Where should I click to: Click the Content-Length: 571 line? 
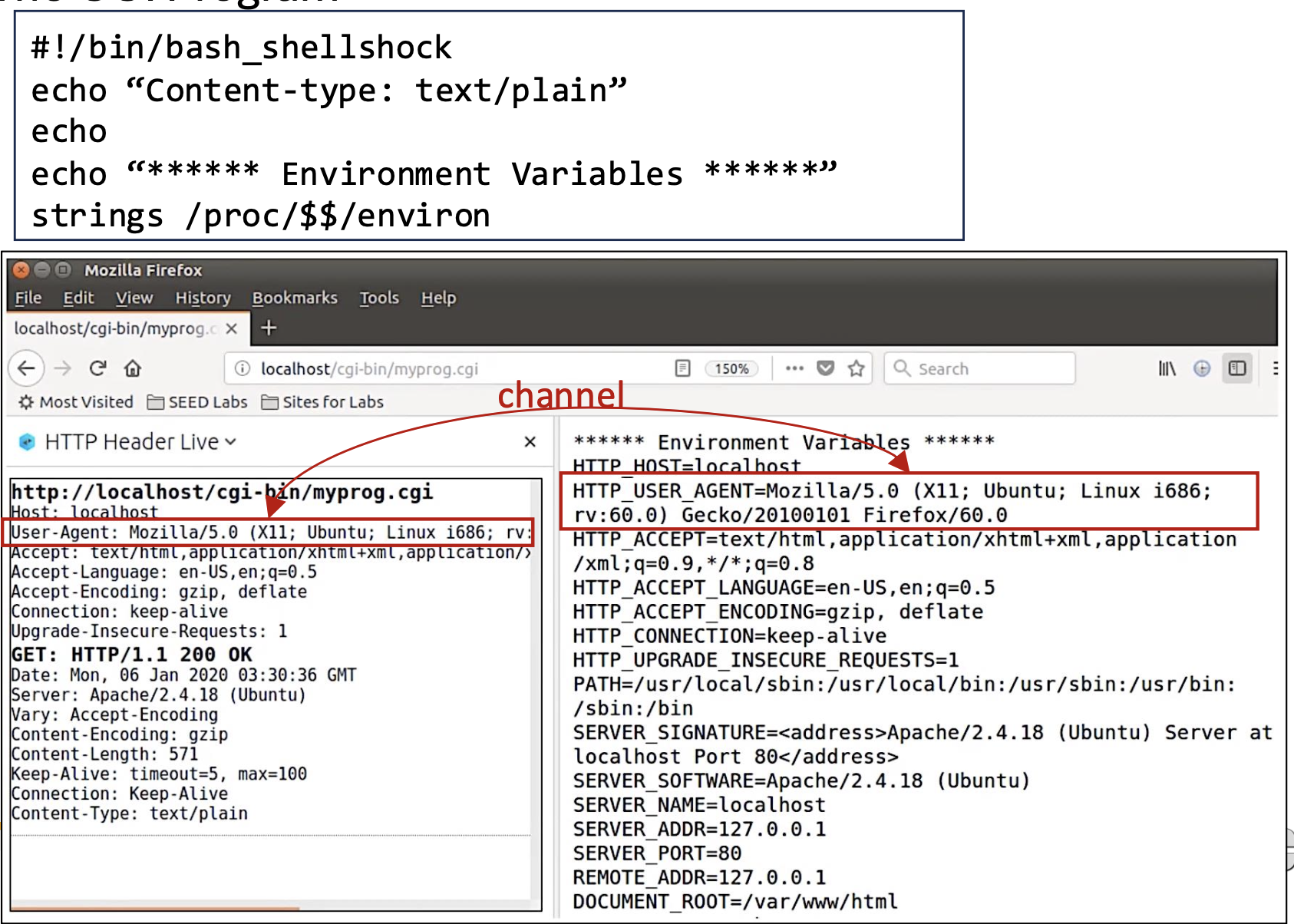tap(104, 754)
